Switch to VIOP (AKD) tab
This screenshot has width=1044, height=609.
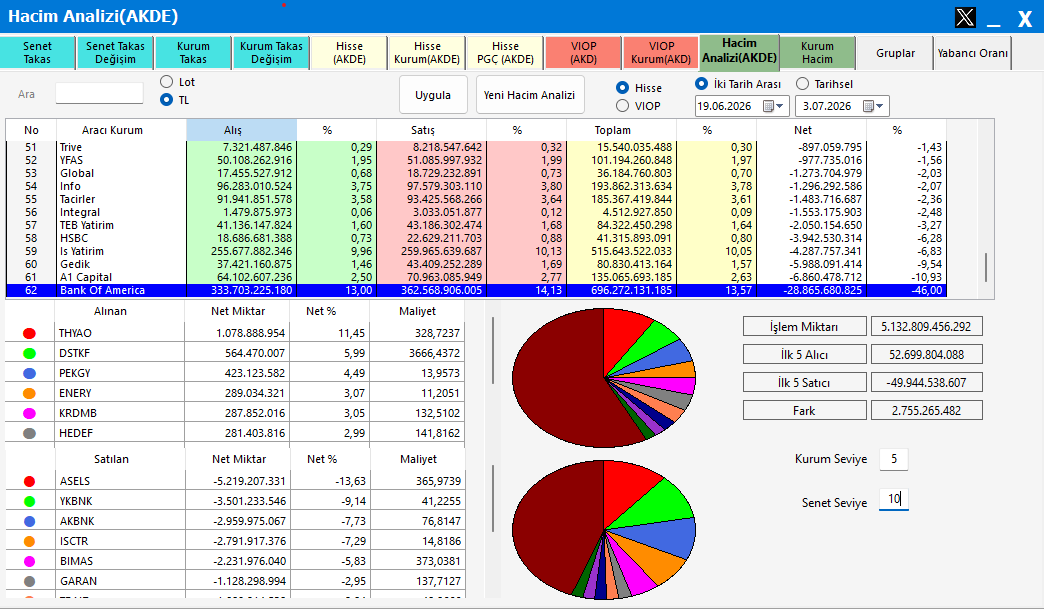click(583, 53)
